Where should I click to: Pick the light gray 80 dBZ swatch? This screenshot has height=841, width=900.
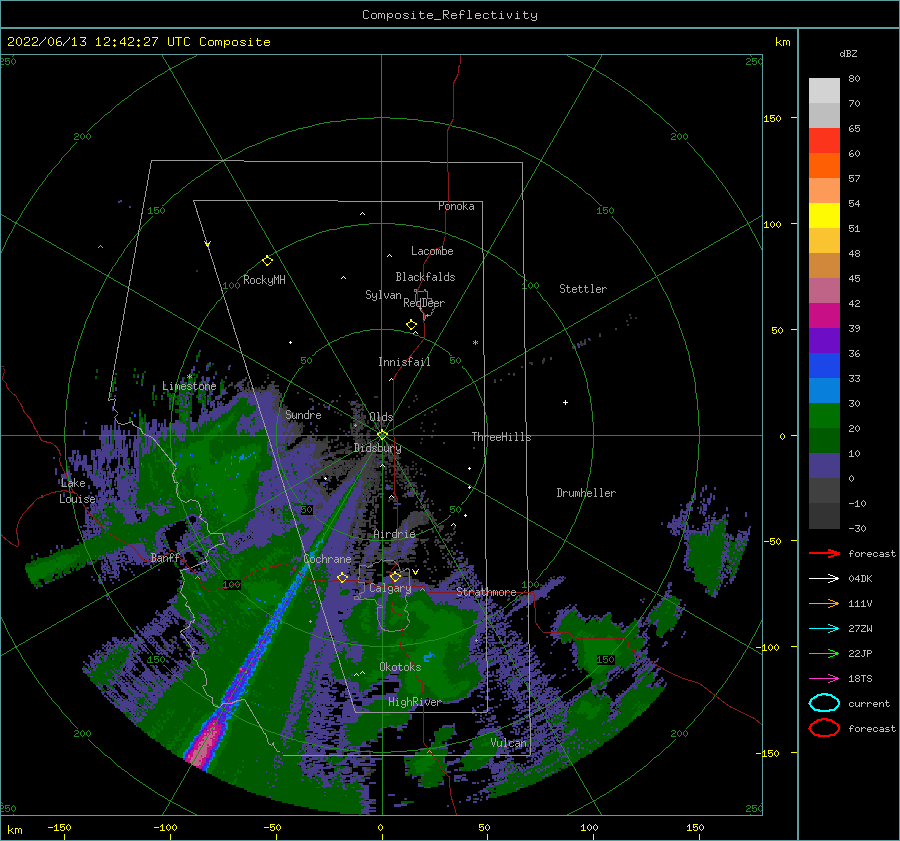[x=824, y=90]
